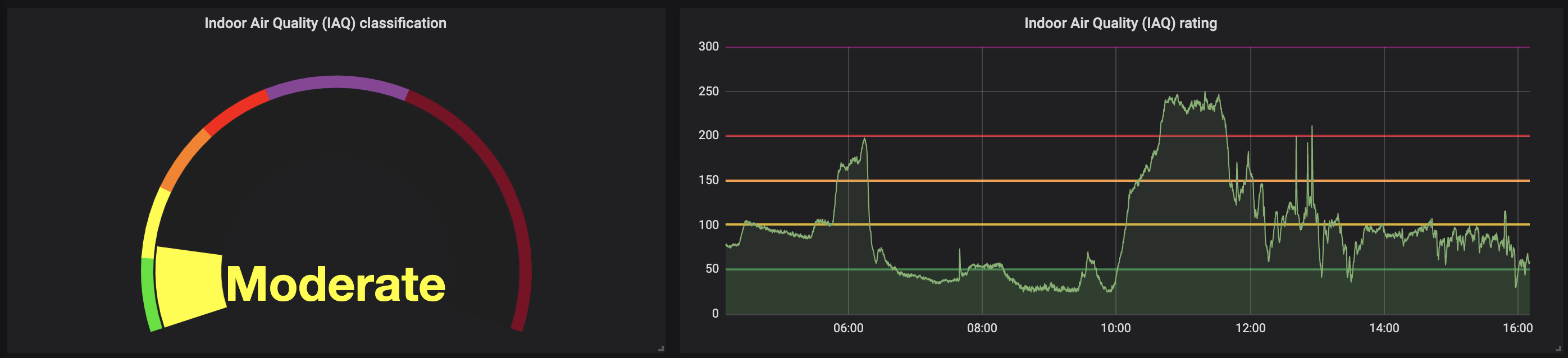Click the rating panel resize handle

click(x=1558, y=349)
